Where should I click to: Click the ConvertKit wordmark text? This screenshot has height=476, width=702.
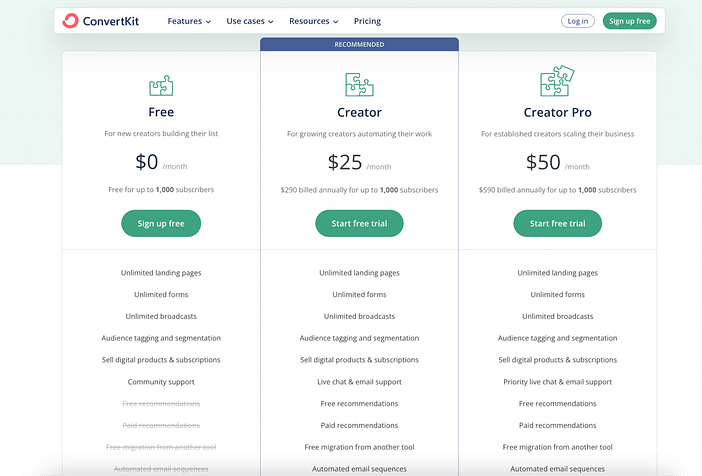[111, 21]
